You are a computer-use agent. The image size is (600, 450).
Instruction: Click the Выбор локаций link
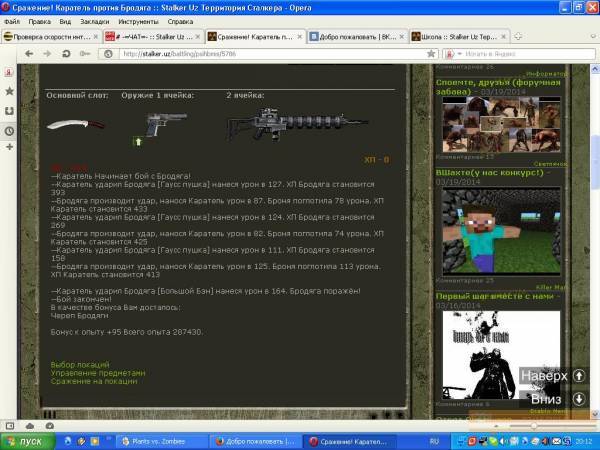[x=80, y=365]
